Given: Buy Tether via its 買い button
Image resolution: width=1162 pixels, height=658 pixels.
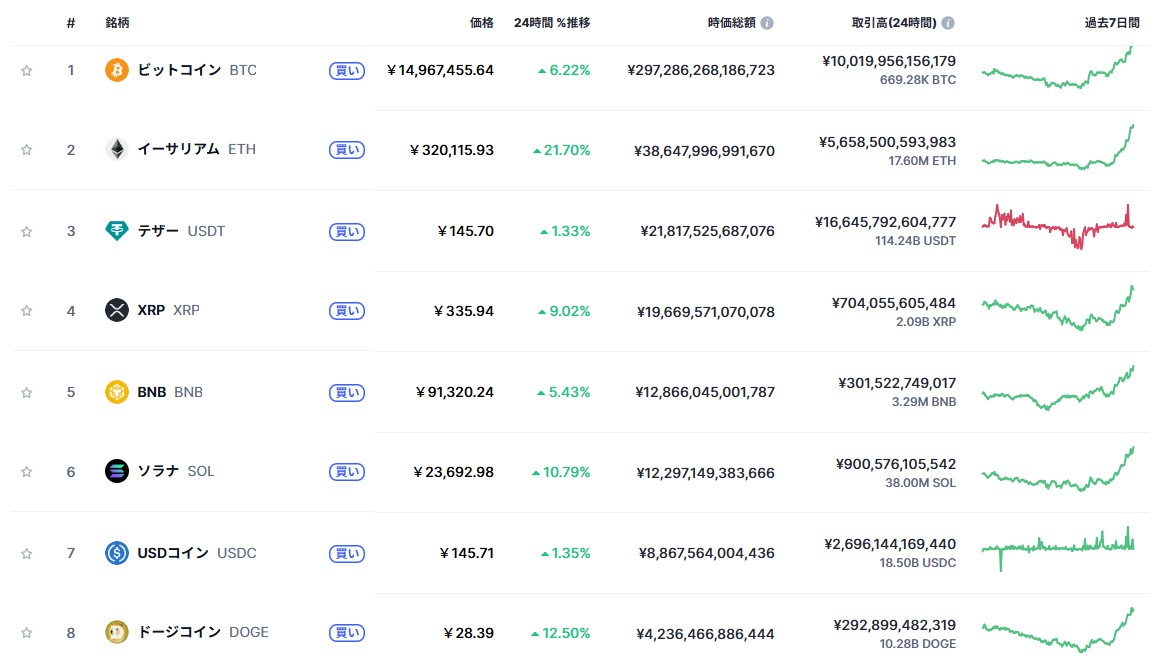Looking at the screenshot, I should (347, 232).
